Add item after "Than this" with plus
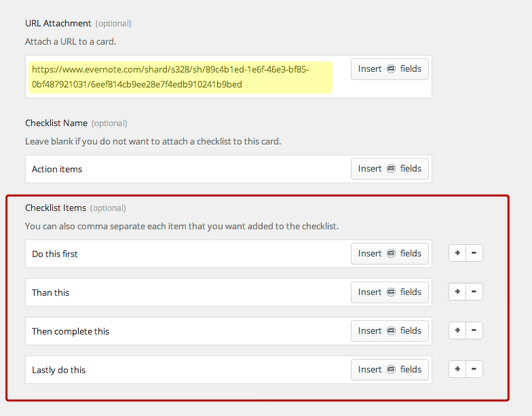This screenshot has width=532, height=416. click(x=457, y=292)
